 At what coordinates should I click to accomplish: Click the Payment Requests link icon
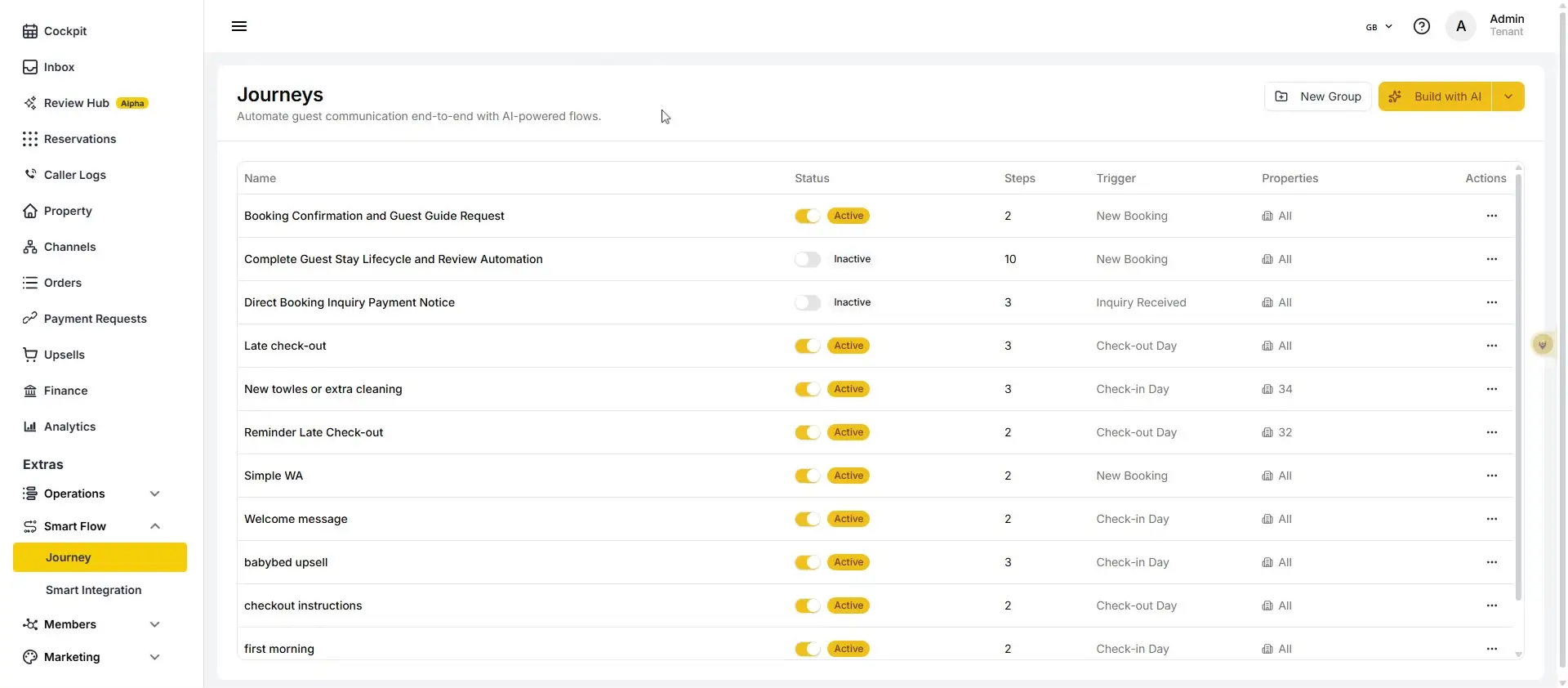coord(30,319)
